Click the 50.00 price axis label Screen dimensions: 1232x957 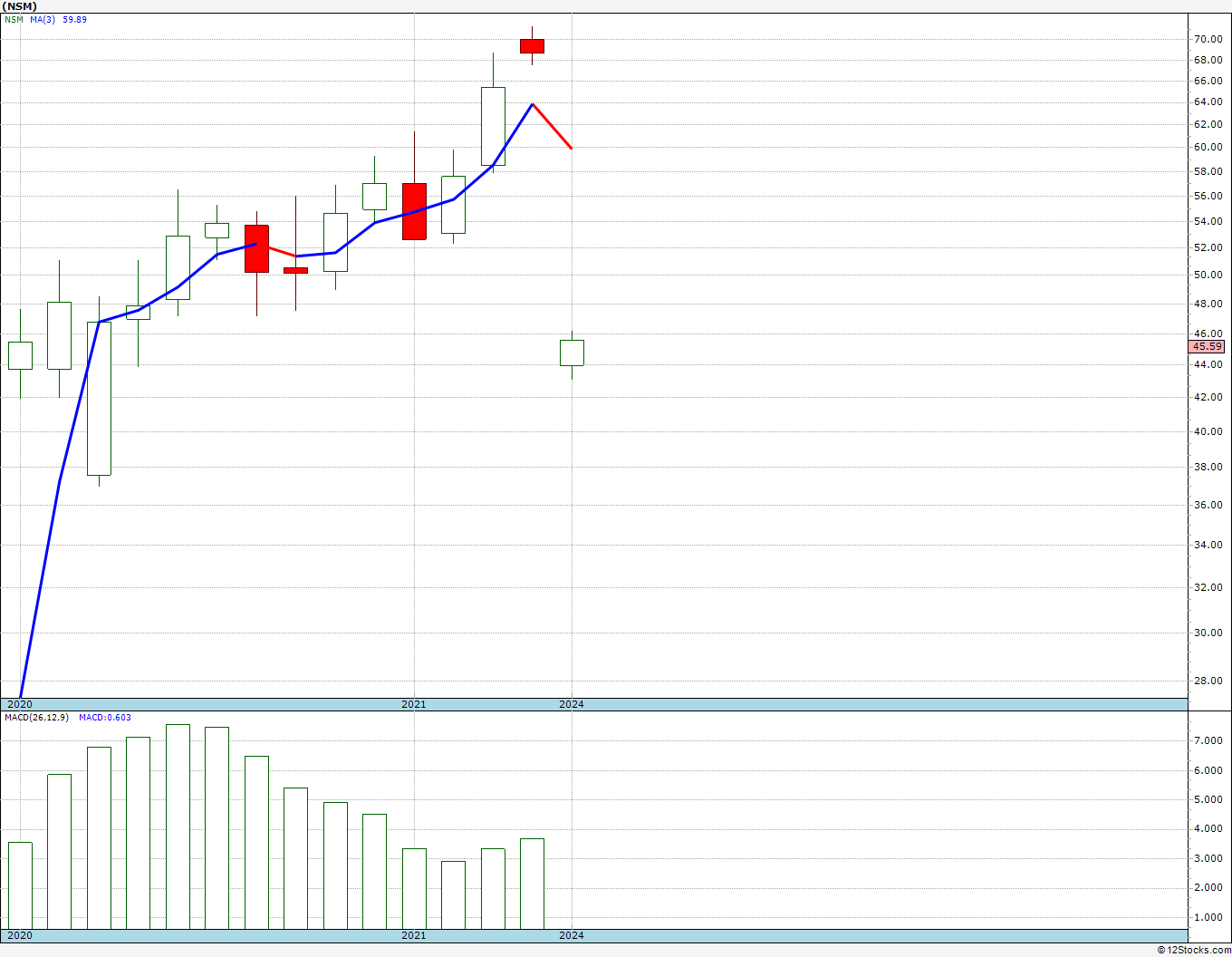[1208, 275]
